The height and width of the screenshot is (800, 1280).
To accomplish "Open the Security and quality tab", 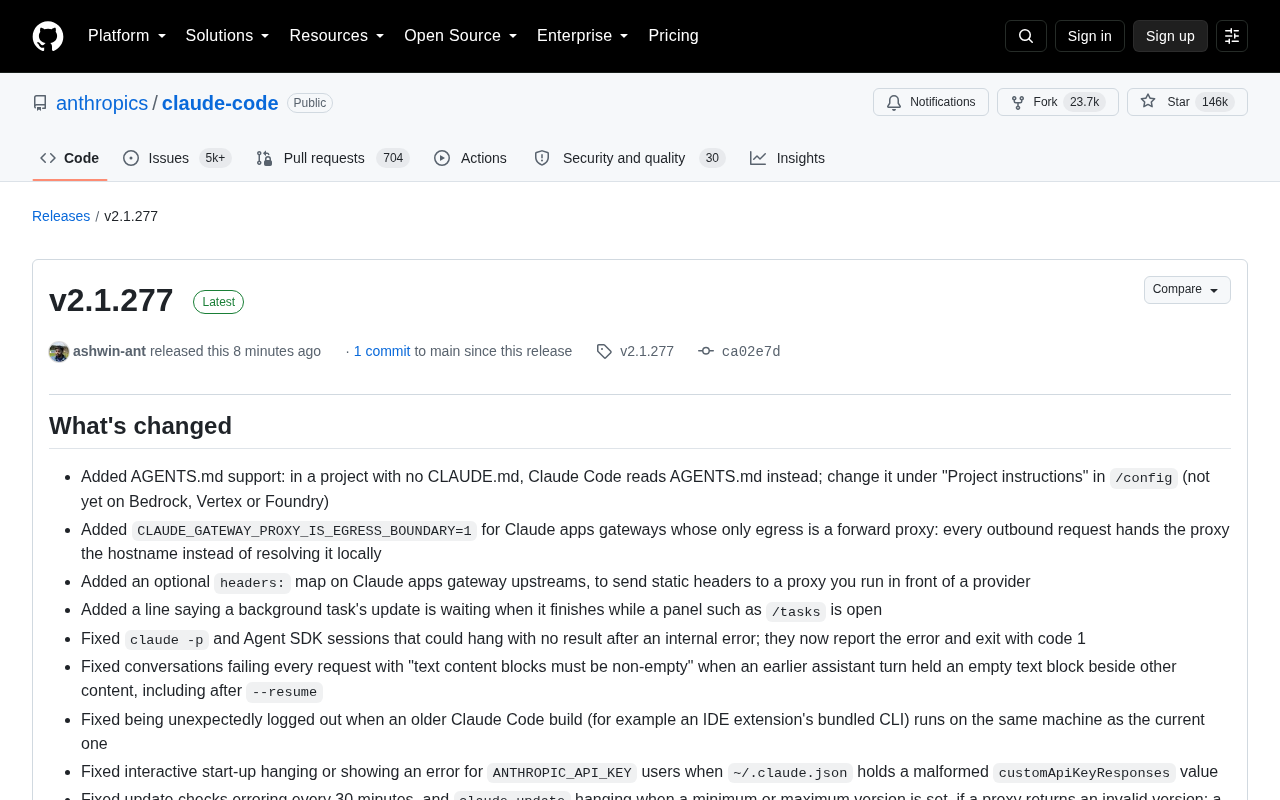I will coord(629,158).
